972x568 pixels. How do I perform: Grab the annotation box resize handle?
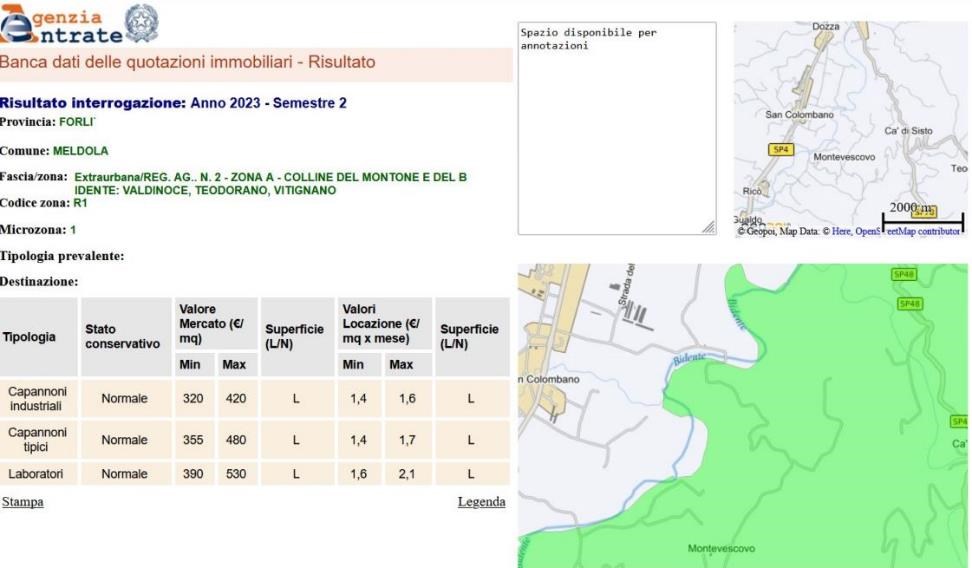click(x=710, y=228)
